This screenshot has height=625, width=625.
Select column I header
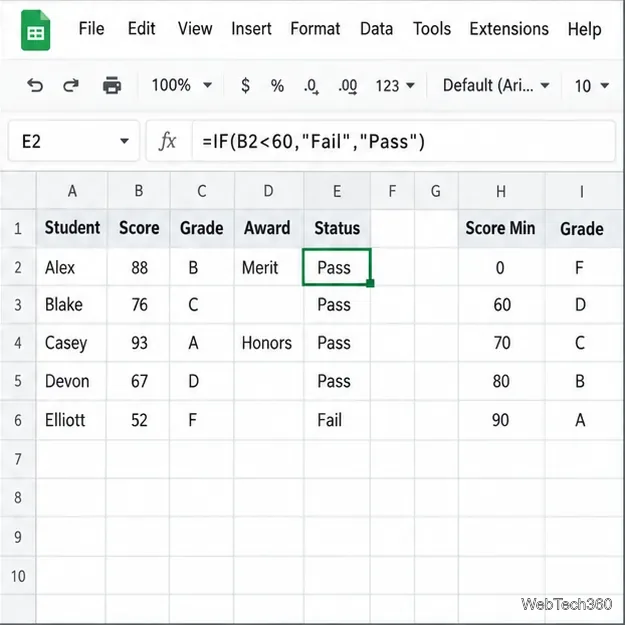pos(582,191)
